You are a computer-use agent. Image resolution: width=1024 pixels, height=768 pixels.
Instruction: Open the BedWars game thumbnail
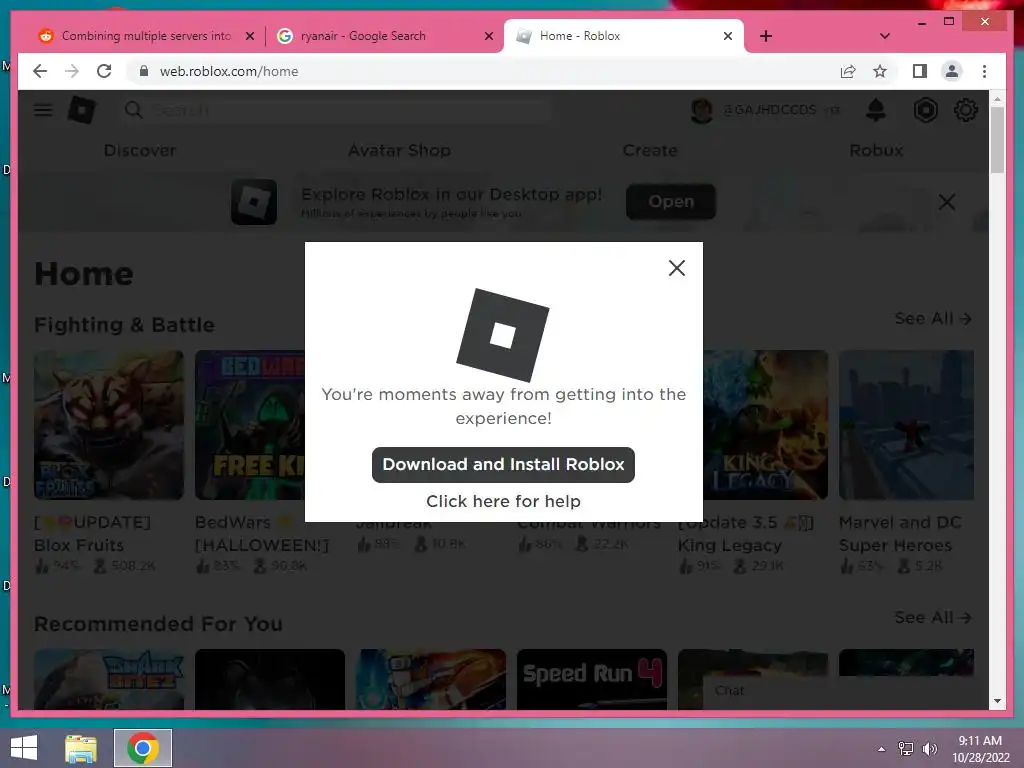(249, 425)
